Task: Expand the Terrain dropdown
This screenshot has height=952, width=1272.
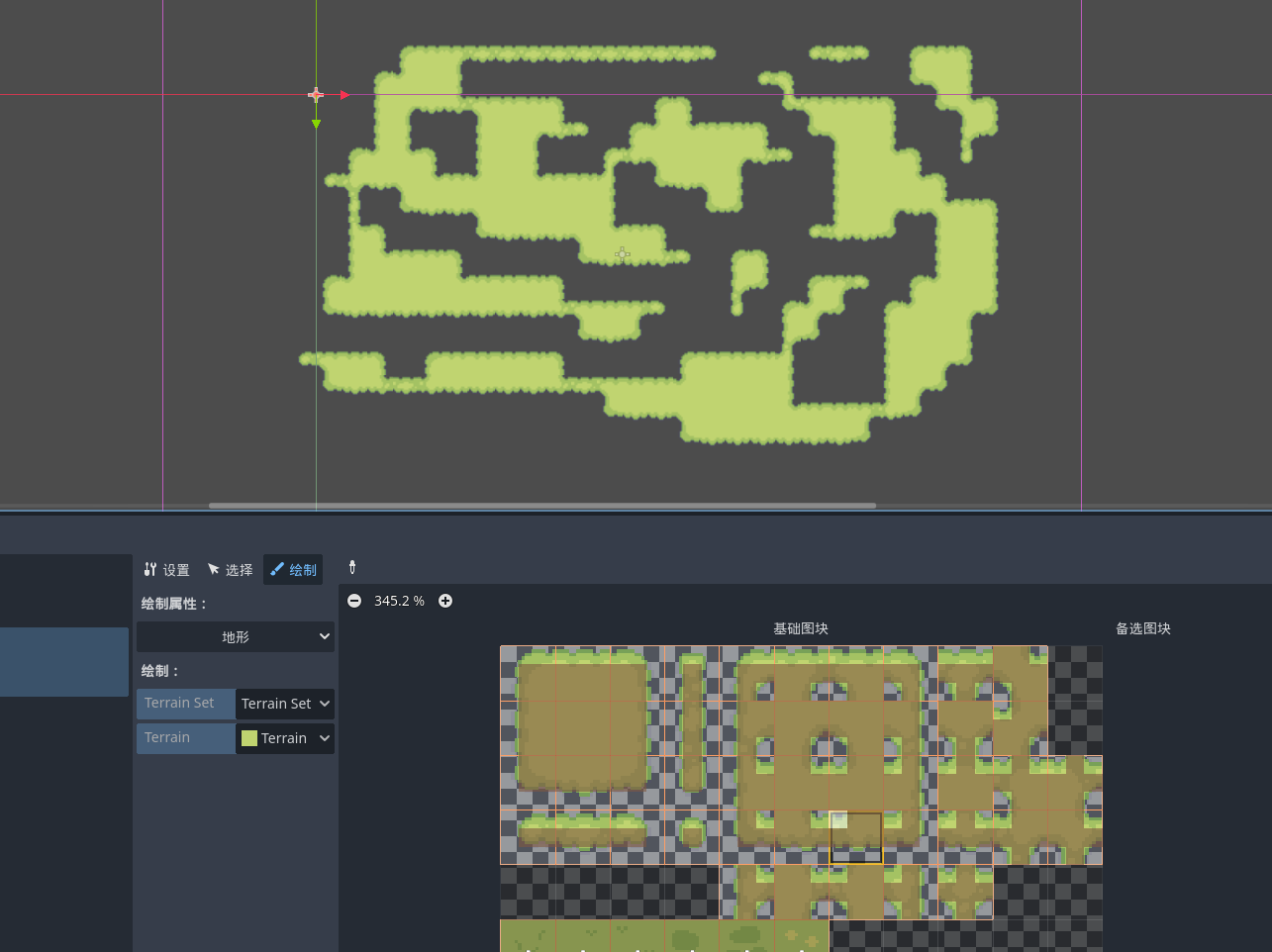Action: (x=285, y=738)
